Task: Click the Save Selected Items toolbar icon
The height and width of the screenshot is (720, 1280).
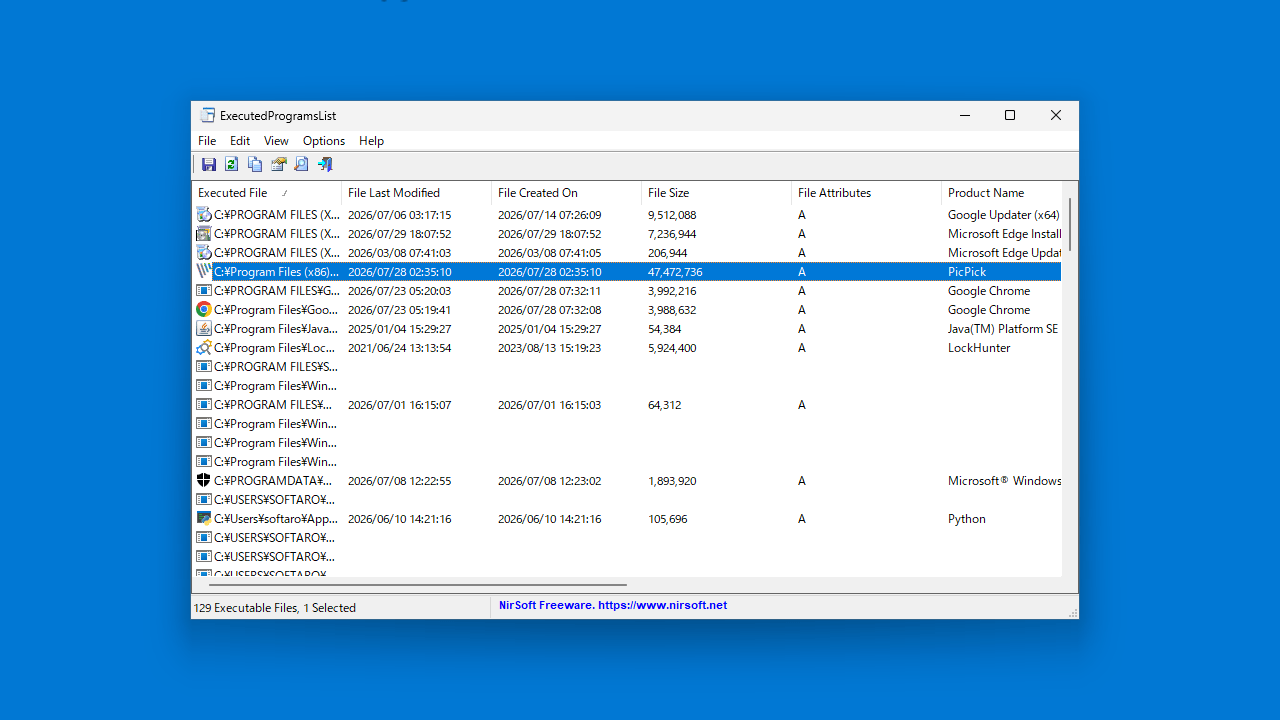Action: pos(209,165)
